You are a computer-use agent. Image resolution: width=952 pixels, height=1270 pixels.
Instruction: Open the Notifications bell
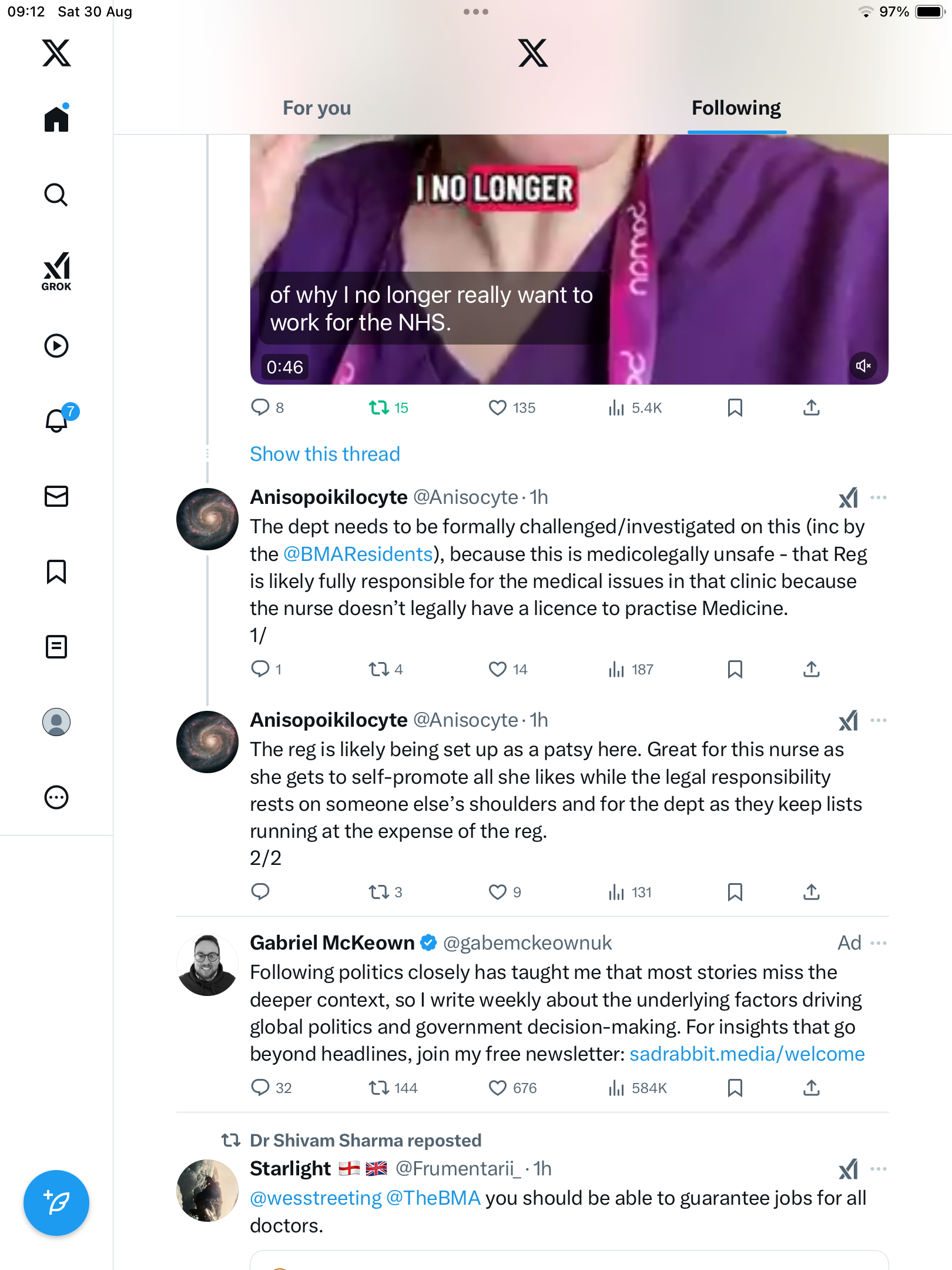pos(57,420)
